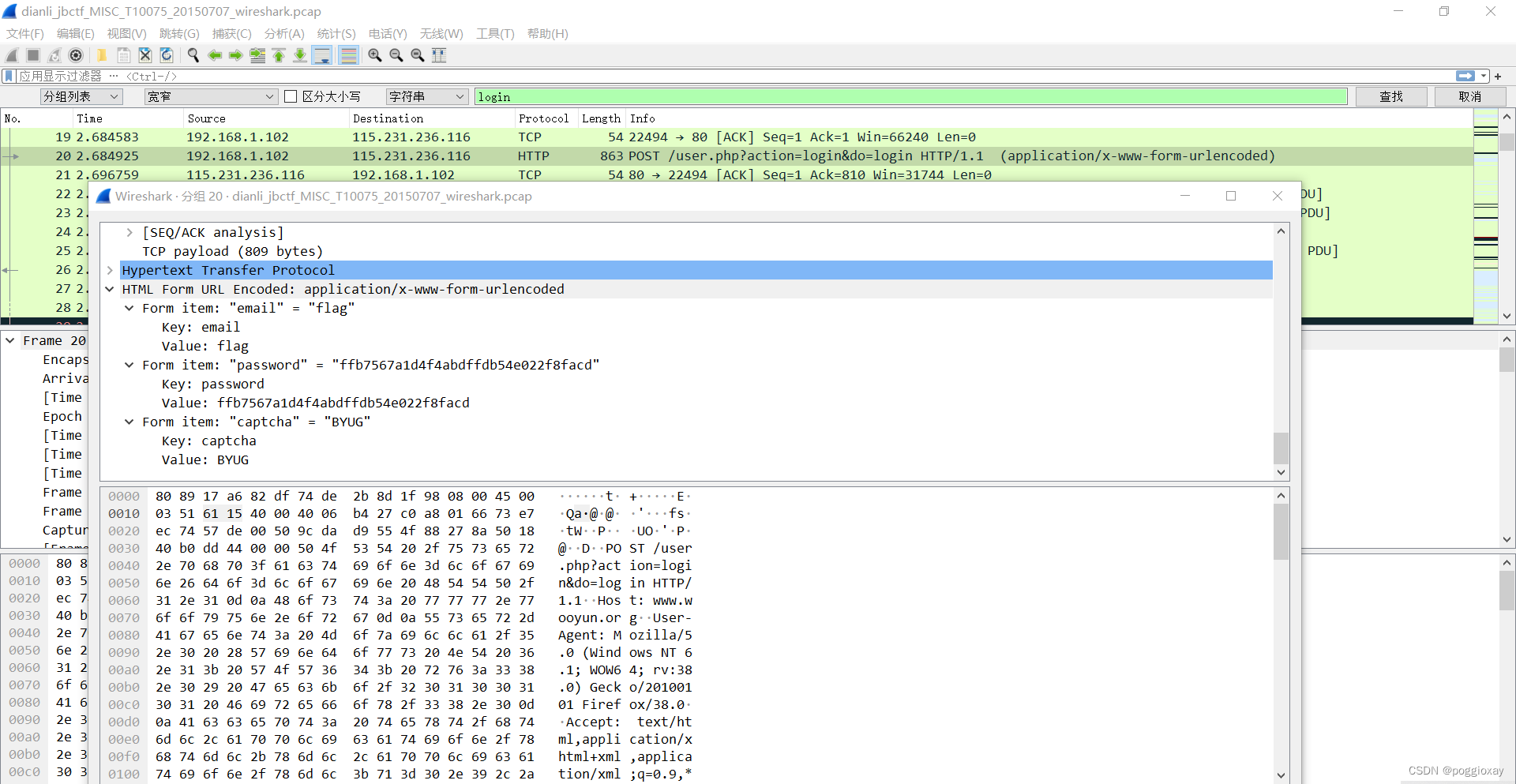Select the password Value ffb7567a1d4f4abdffdb54e022f8facd row
Screen dimensions: 1516x784
coord(687,403)
